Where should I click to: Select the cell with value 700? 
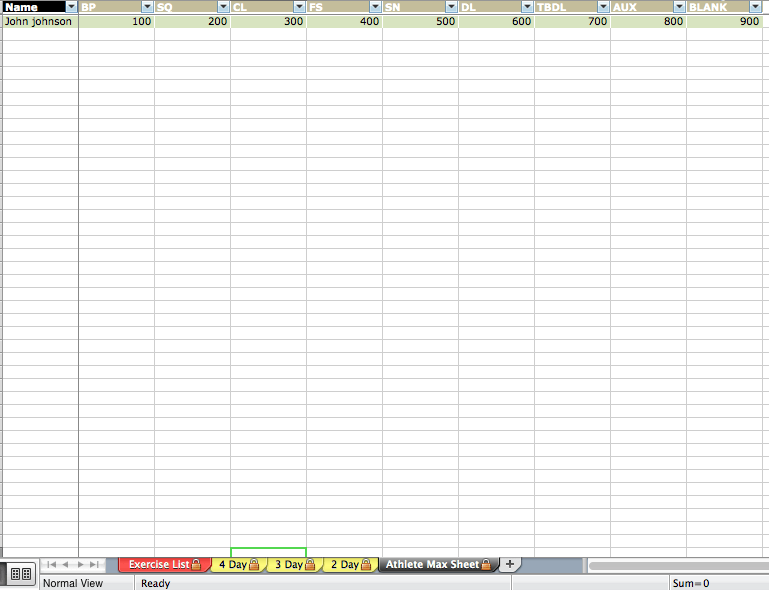click(x=572, y=22)
